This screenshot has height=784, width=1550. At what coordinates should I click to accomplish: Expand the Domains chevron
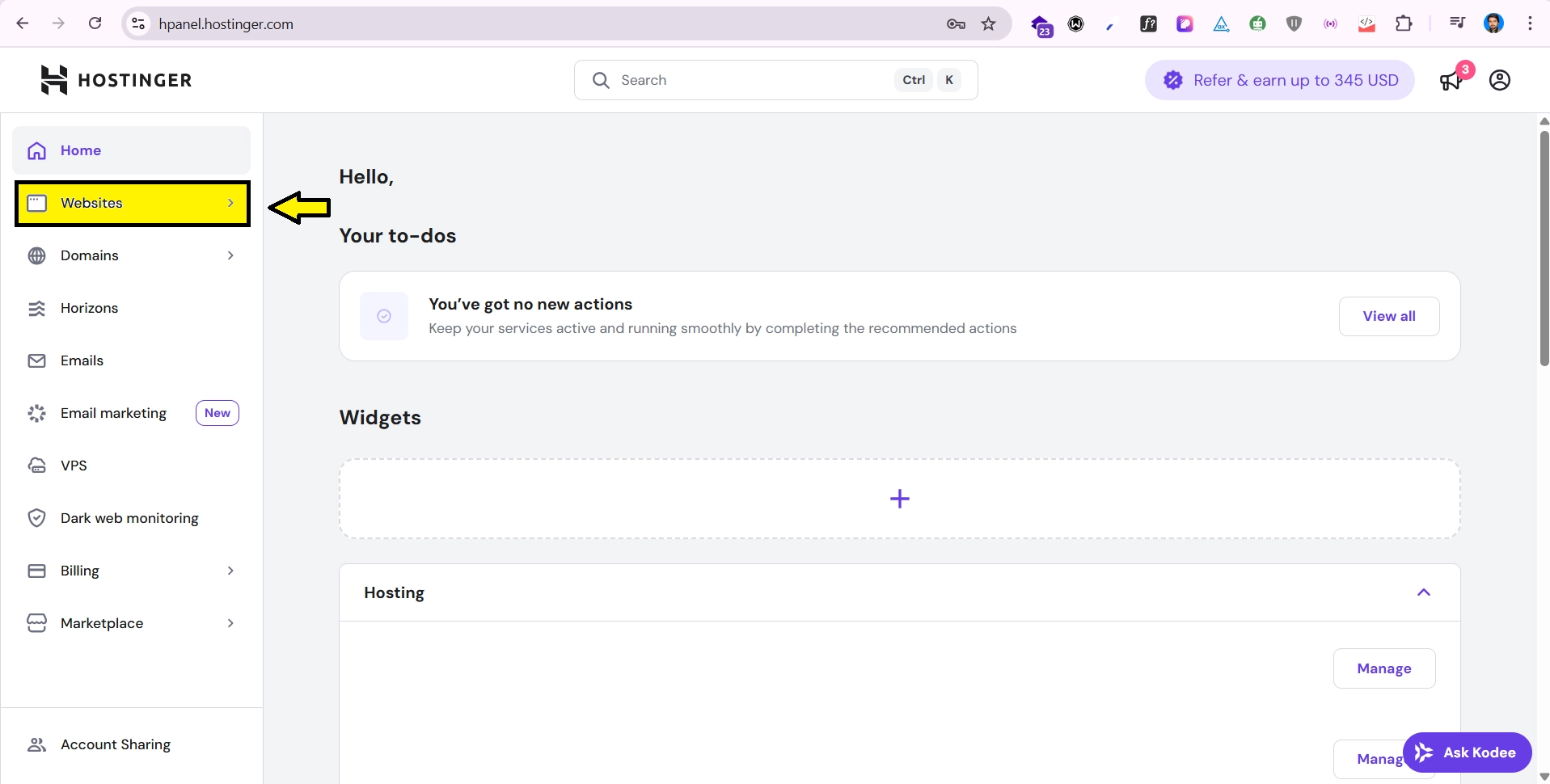pos(230,255)
